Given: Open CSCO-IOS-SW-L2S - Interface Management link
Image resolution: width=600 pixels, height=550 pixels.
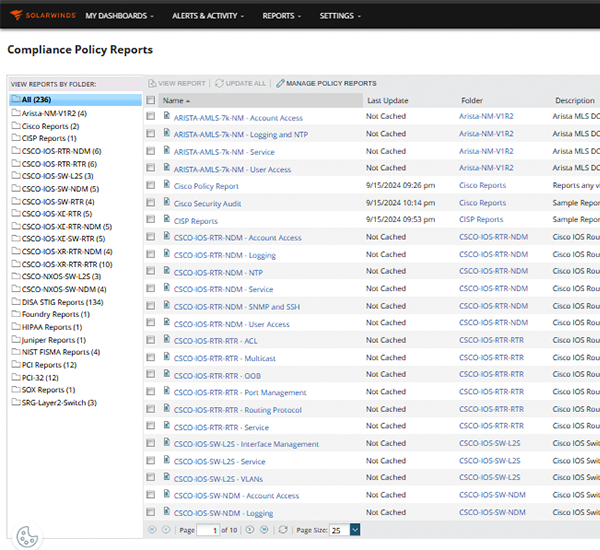Looking at the screenshot, I should [246, 444].
